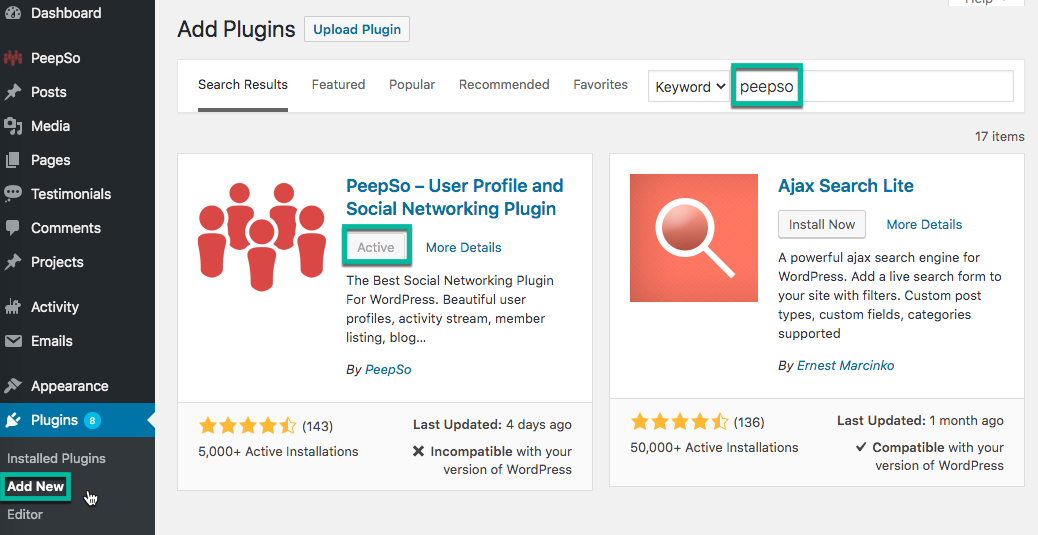The width and height of the screenshot is (1038, 535).
Task: Click the Appearance paintbrush icon
Action: (13, 385)
